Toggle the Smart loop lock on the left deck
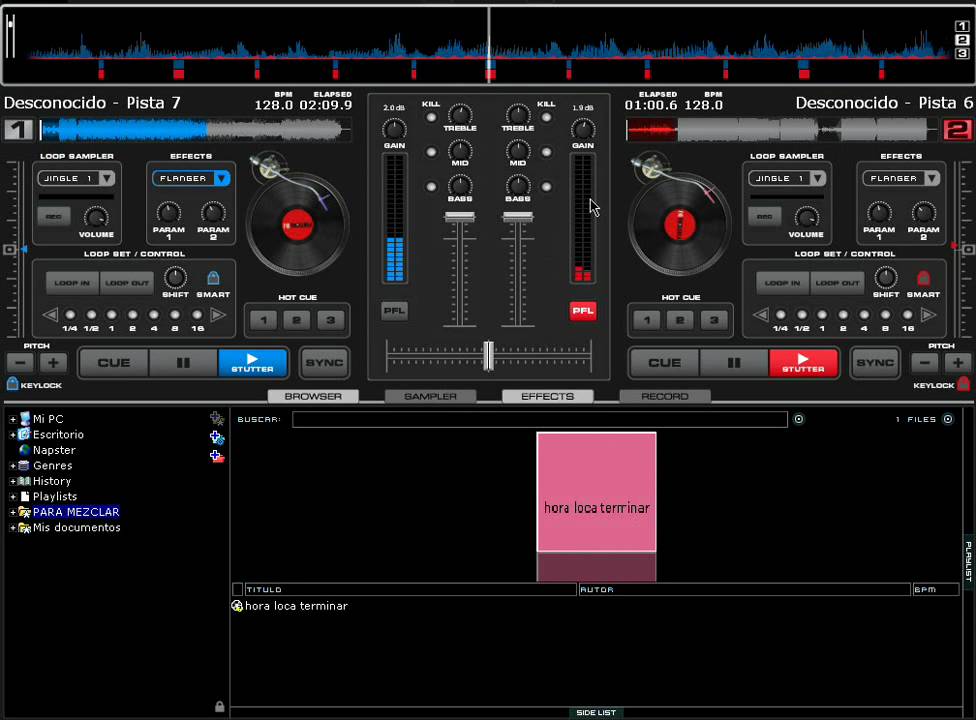This screenshot has height=720, width=976. coord(213,279)
